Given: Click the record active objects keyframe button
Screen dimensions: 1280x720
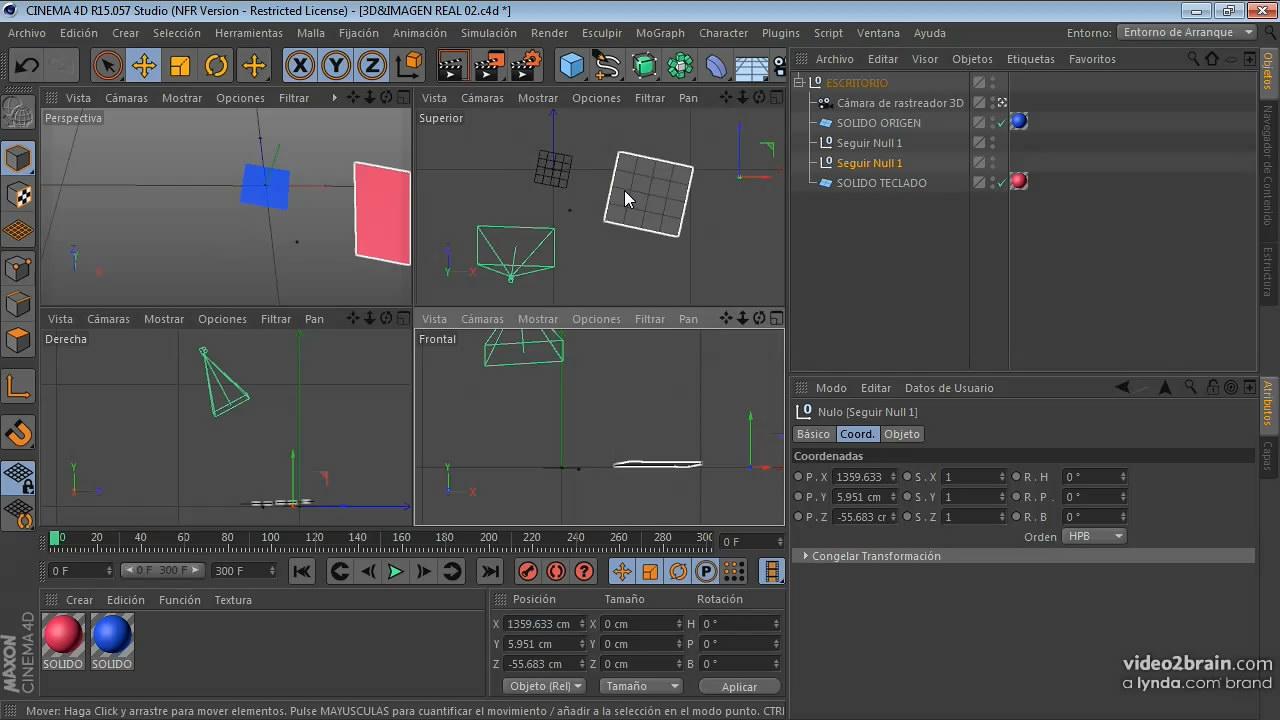Looking at the screenshot, I should point(528,571).
